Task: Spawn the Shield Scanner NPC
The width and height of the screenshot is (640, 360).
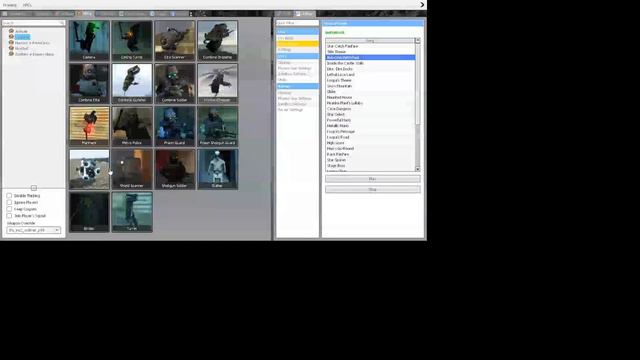Action: (132, 169)
